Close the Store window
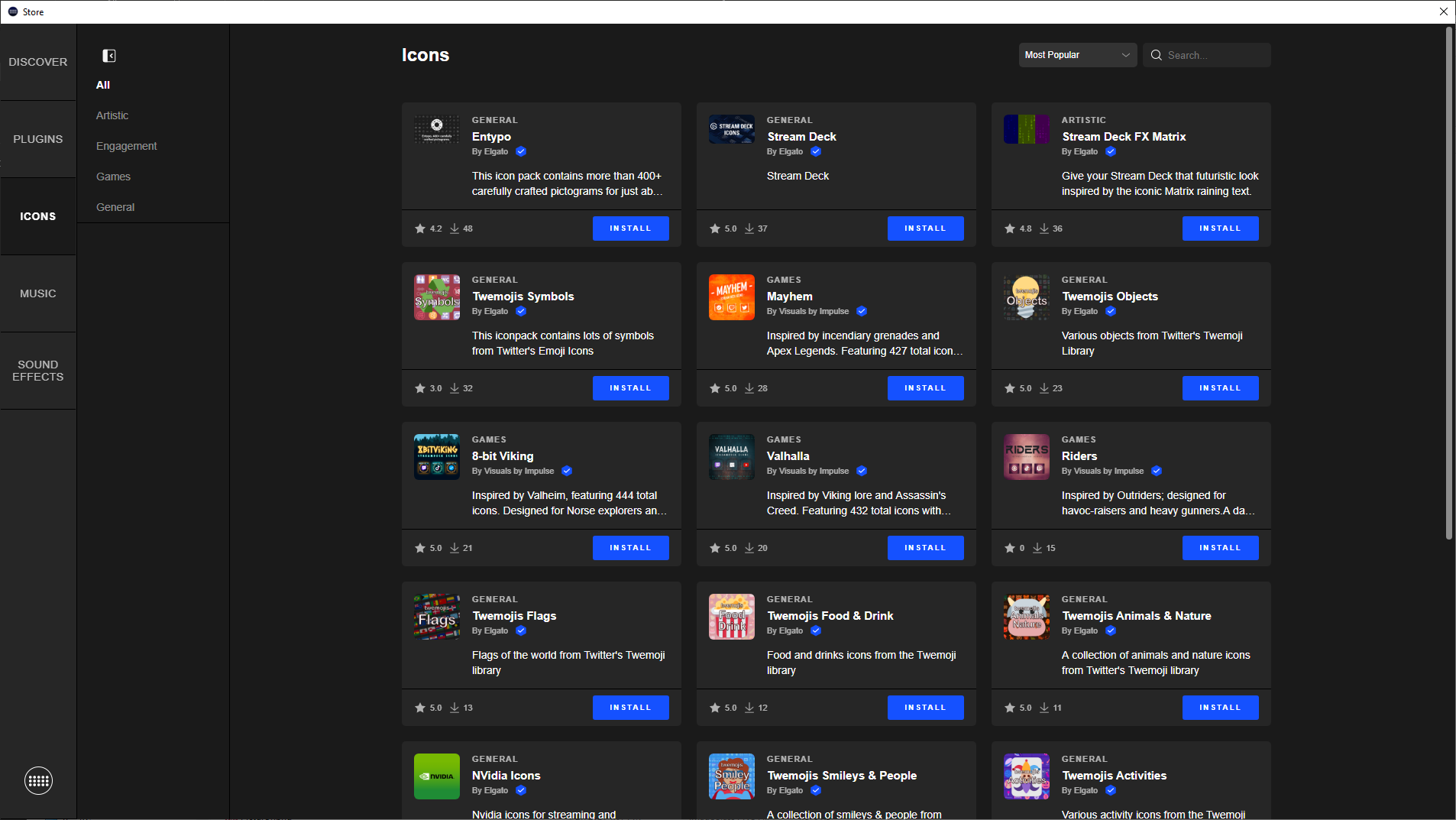The height and width of the screenshot is (820, 1456). [1444, 11]
